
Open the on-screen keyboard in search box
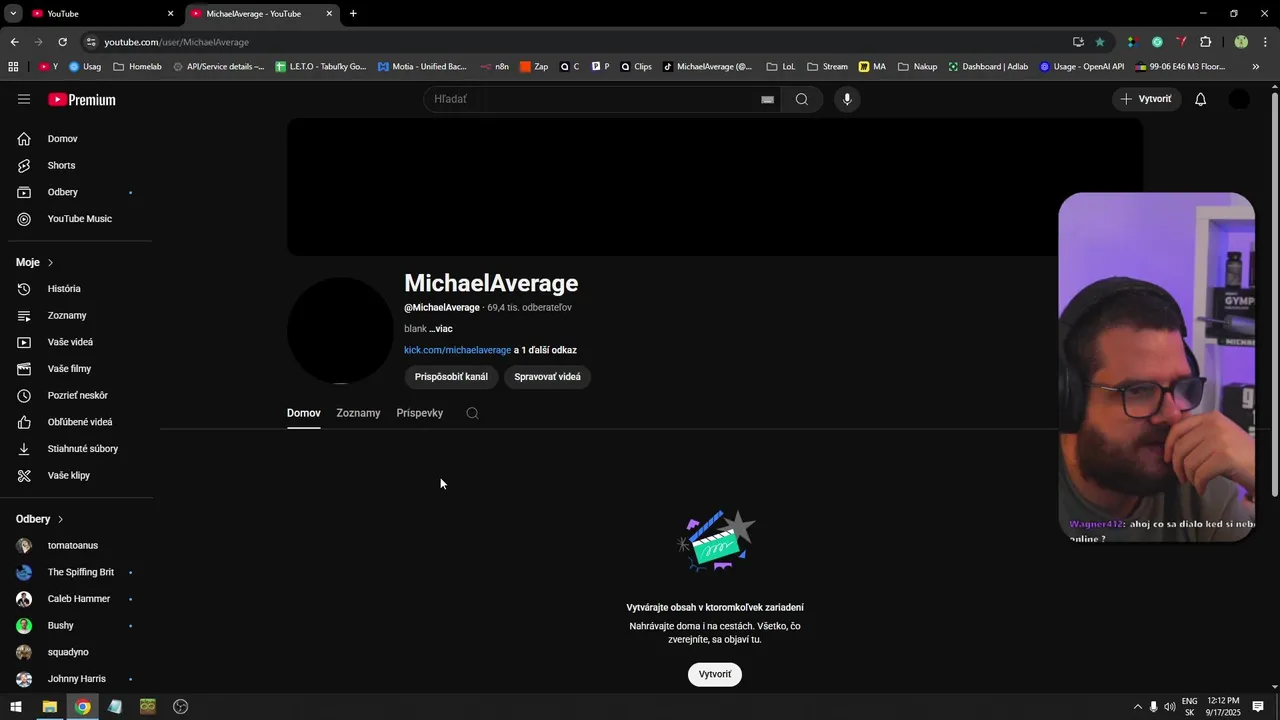click(x=768, y=100)
